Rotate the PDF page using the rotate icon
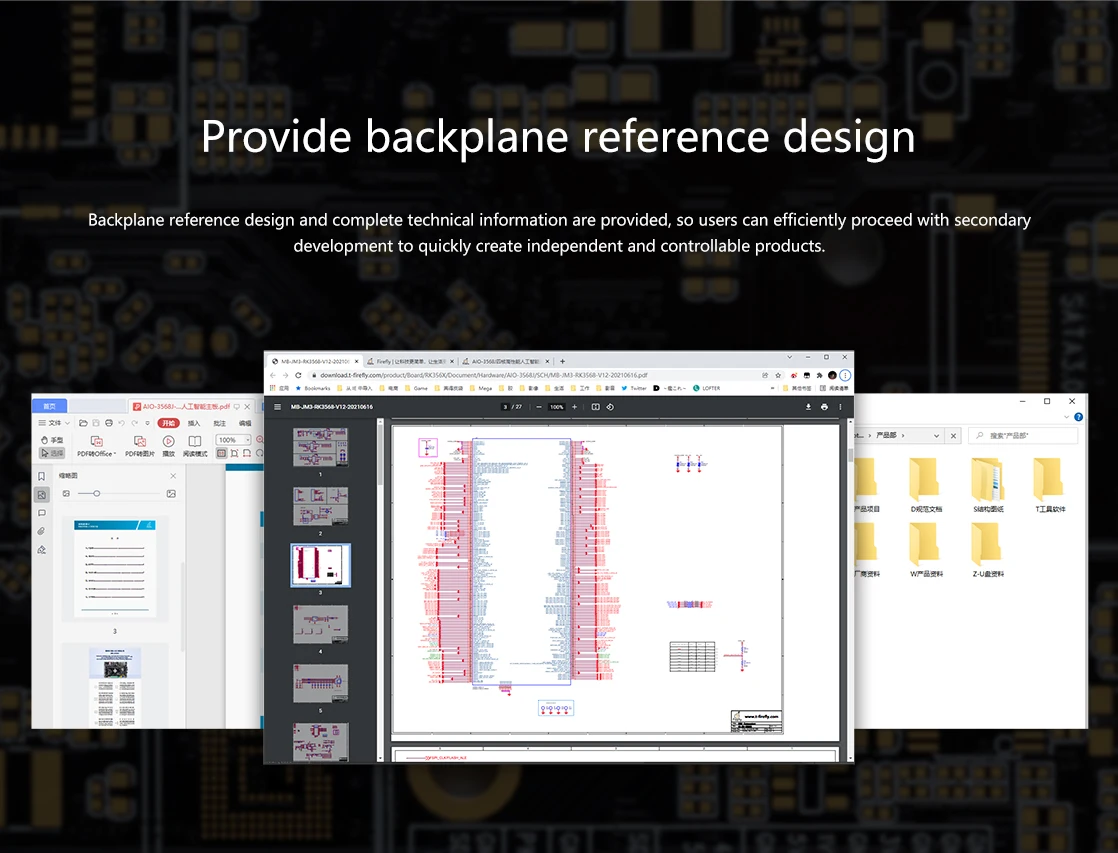 tap(610, 407)
